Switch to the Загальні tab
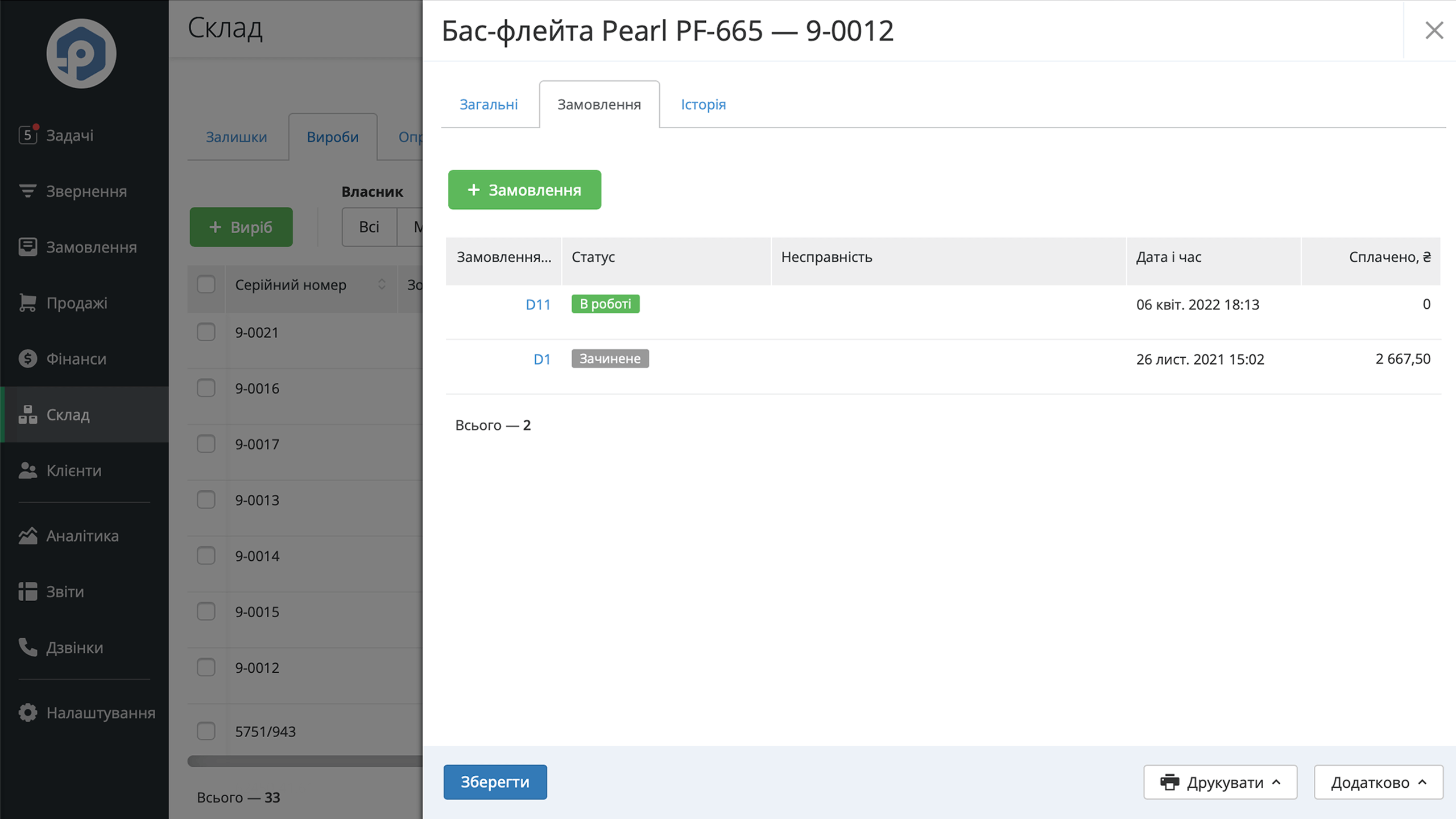This screenshot has width=1456, height=819. tap(489, 105)
